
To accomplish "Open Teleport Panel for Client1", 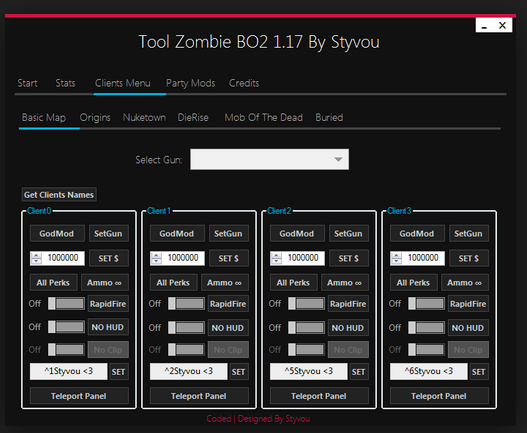I will (x=199, y=396).
